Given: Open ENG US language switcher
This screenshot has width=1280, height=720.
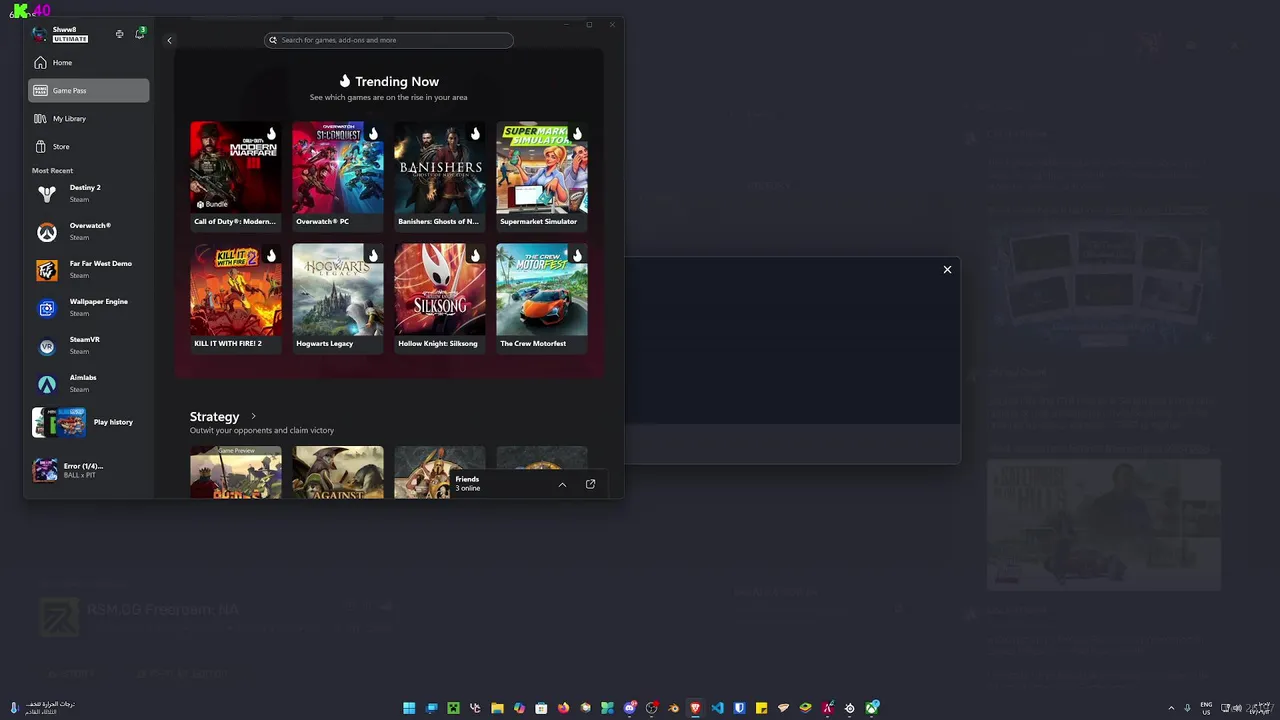Looking at the screenshot, I should click(1206, 708).
